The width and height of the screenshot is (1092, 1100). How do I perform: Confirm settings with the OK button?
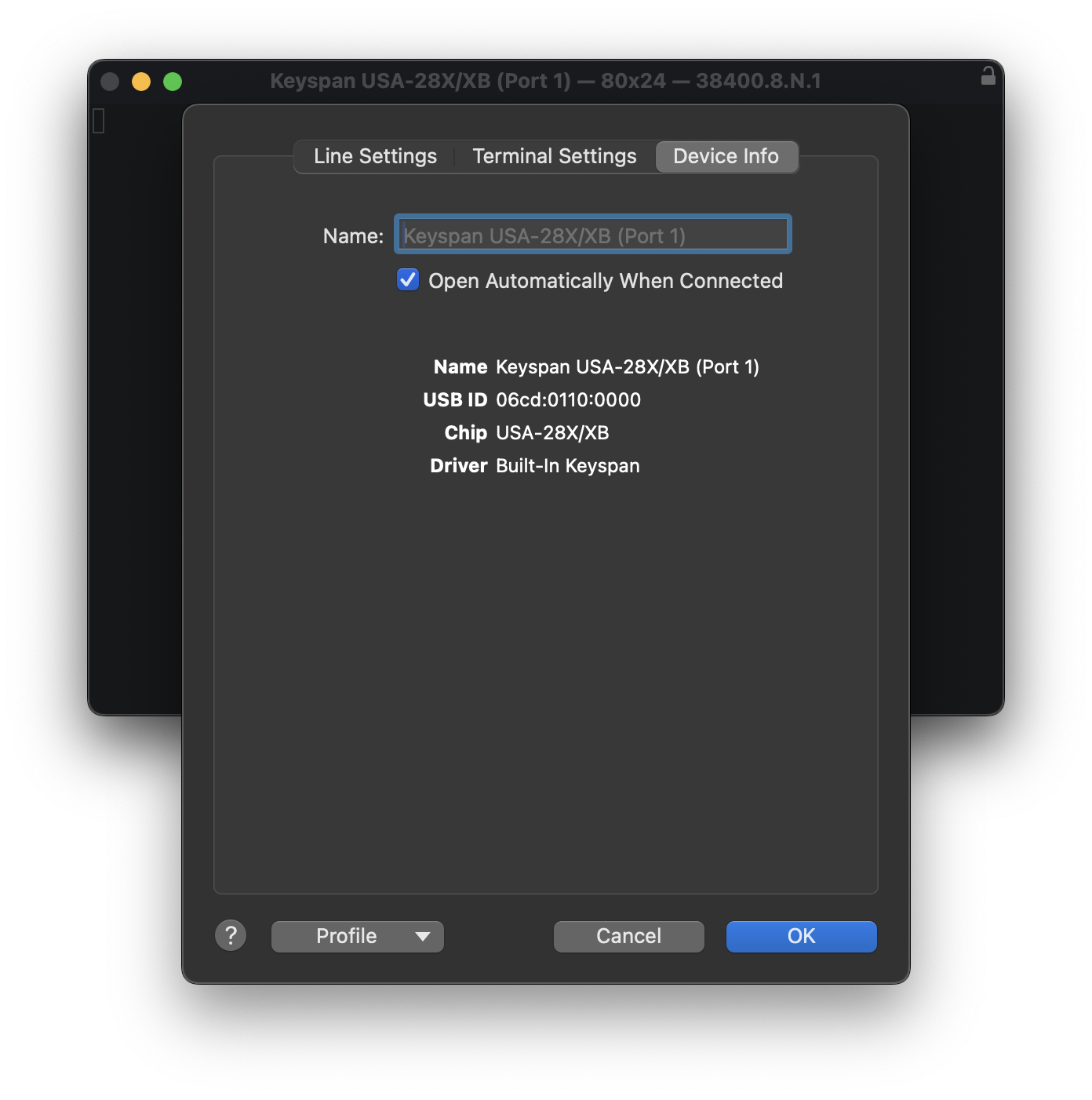(x=801, y=936)
